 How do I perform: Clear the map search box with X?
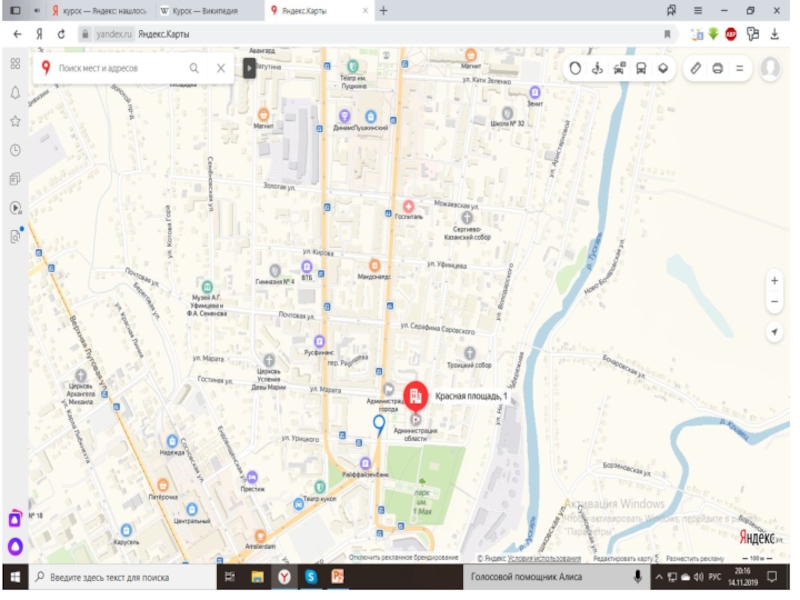223,69
